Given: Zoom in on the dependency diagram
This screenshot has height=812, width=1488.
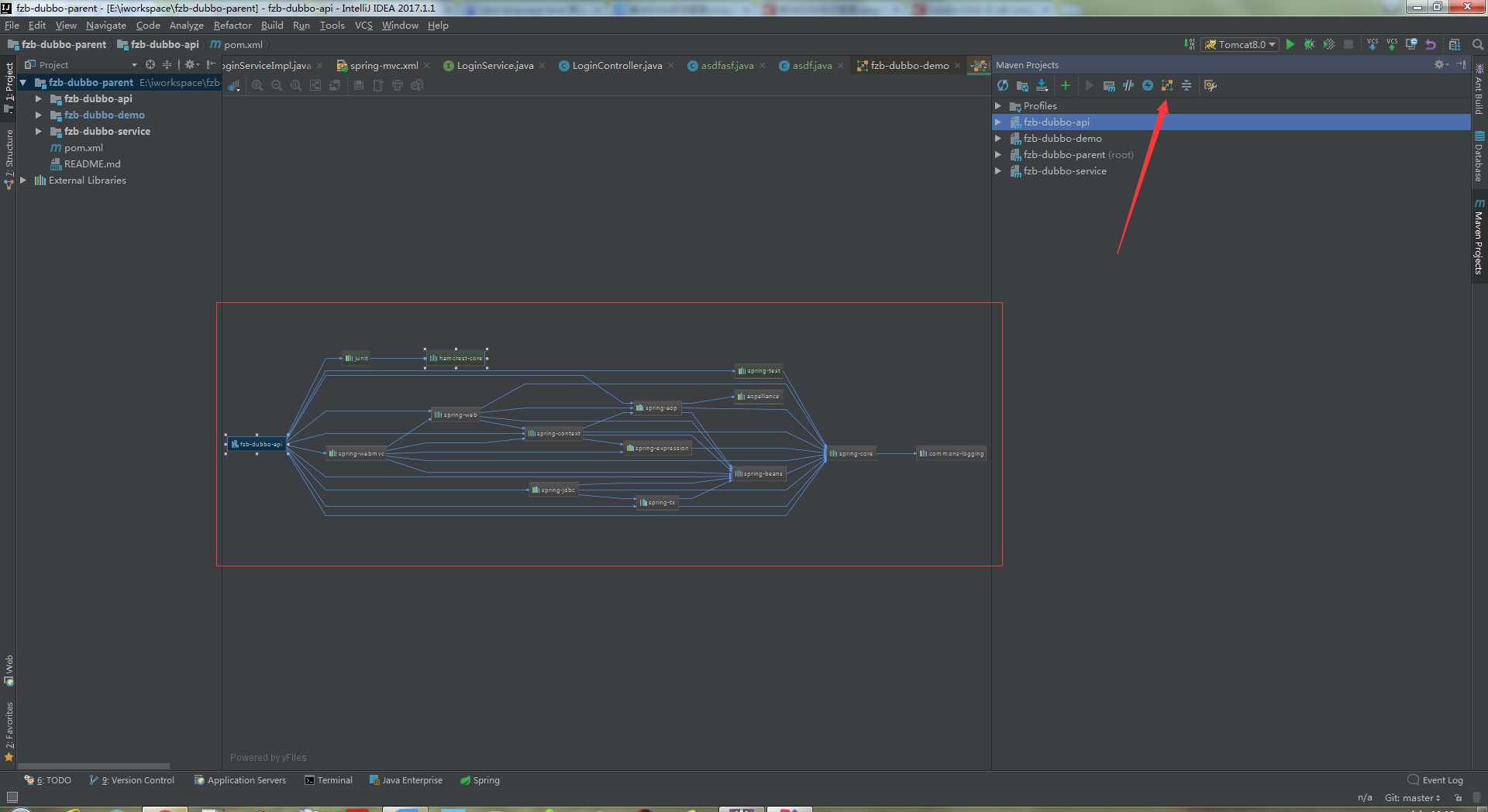Looking at the screenshot, I should (257, 85).
